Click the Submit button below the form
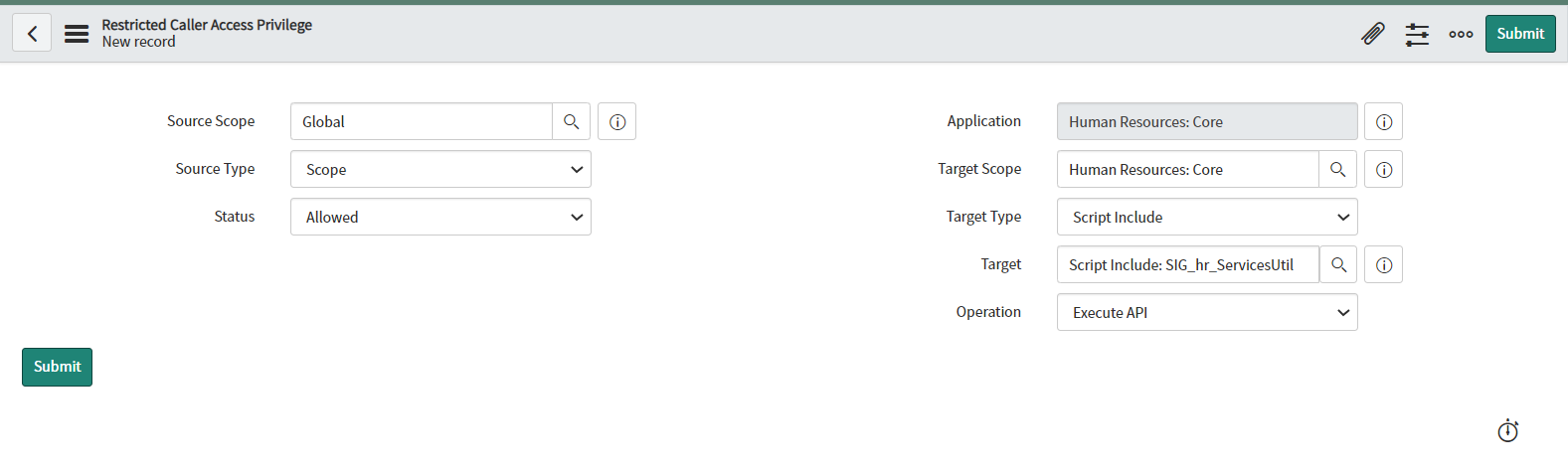Image resolution: width=1568 pixels, height=473 pixels. click(57, 367)
